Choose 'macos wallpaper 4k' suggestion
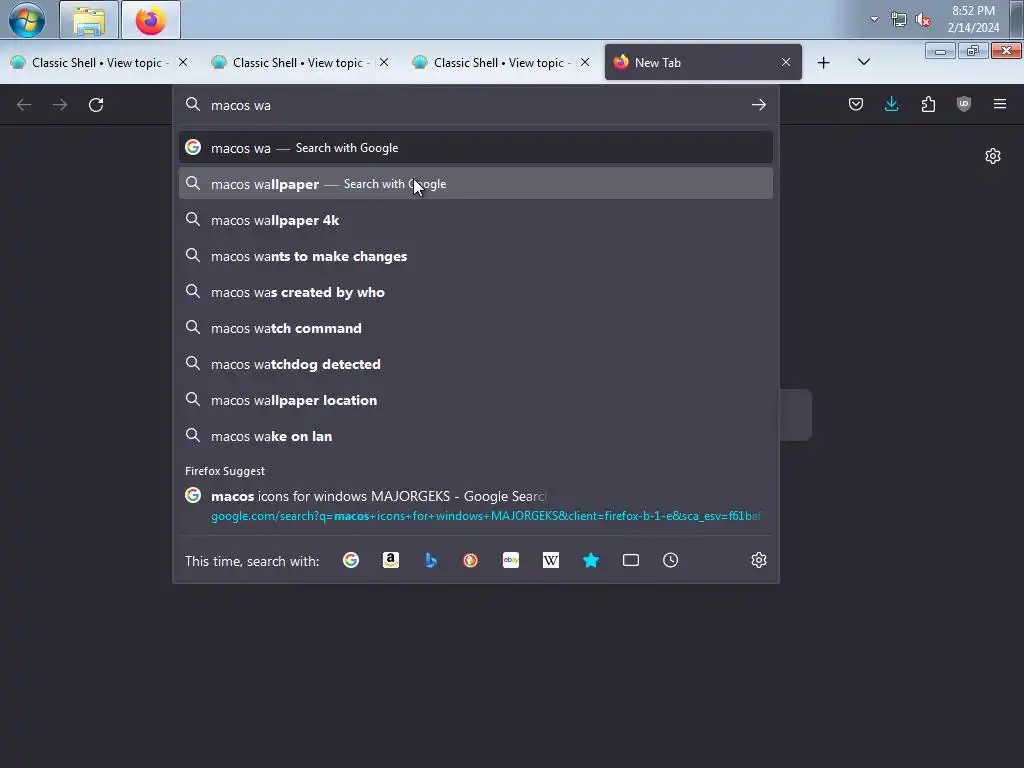1024x768 pixels. pos(475,220)
